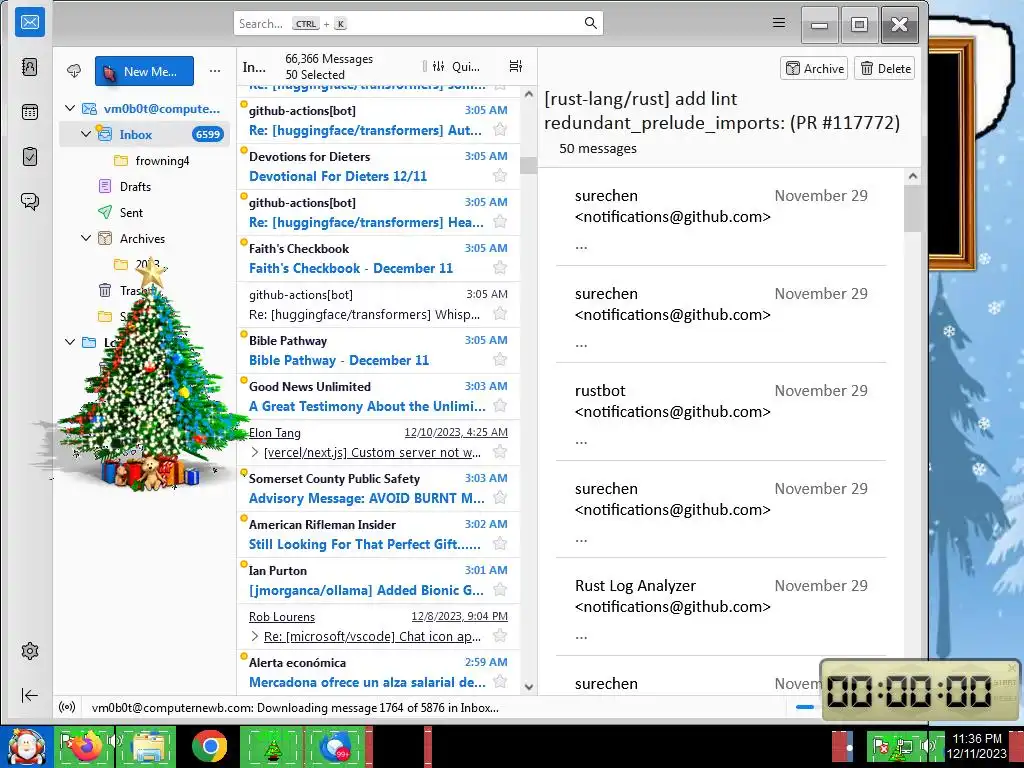This screenshot has height=768, width=1024.
Task: Click the Christmas tree taskbar icon
Action: point(272,747)
